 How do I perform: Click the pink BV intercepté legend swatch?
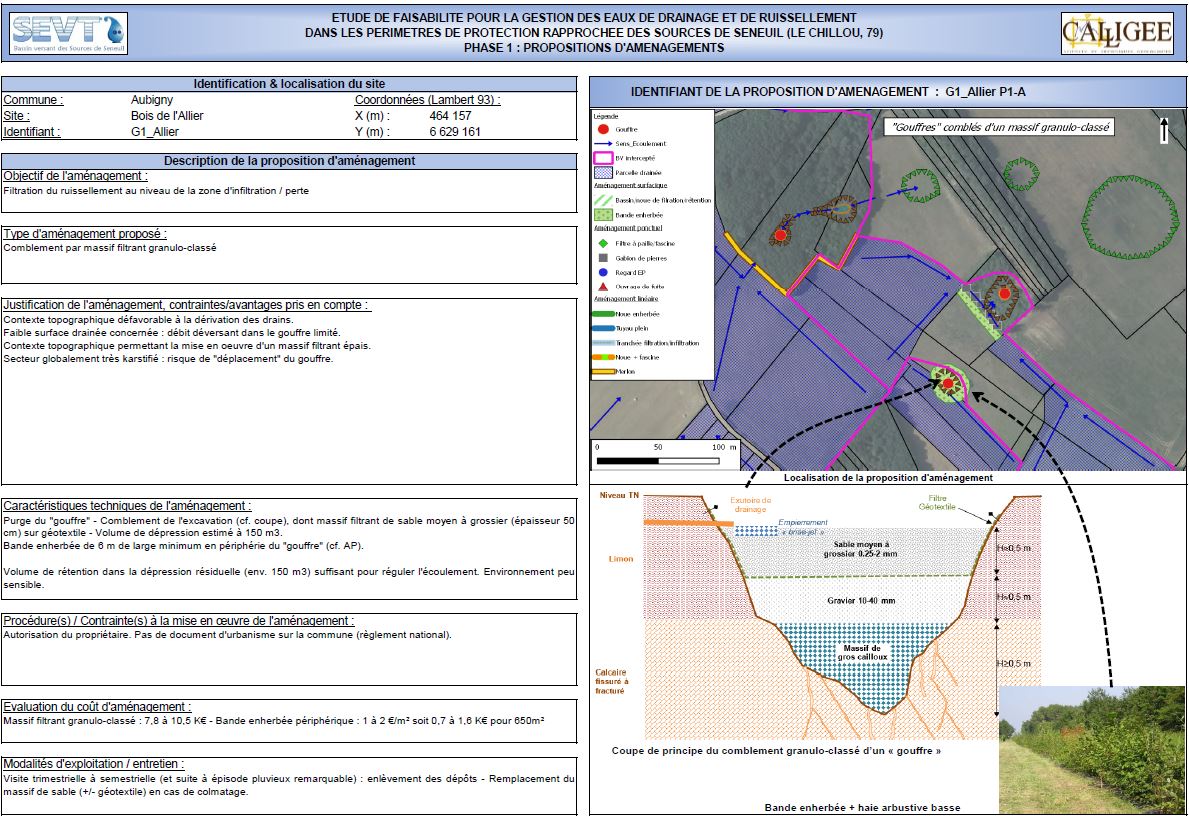(x=603, y=158)
